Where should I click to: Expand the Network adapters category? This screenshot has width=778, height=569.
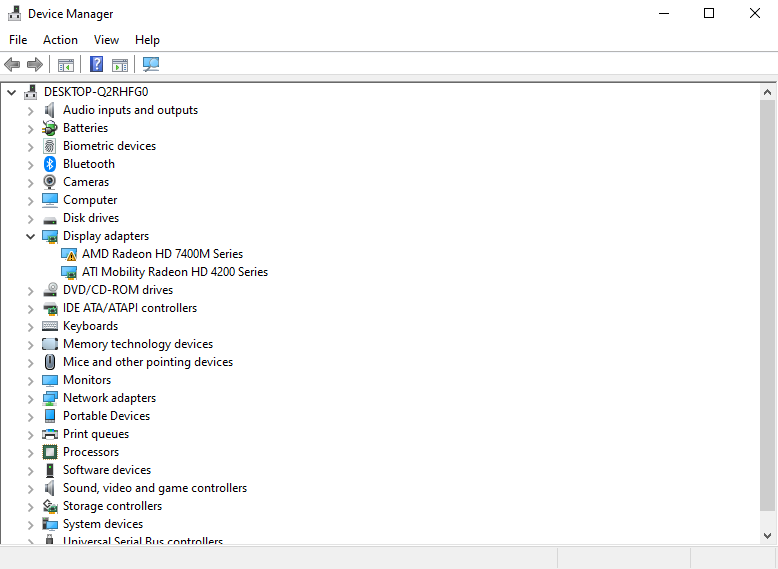click(x=30, y=398)
